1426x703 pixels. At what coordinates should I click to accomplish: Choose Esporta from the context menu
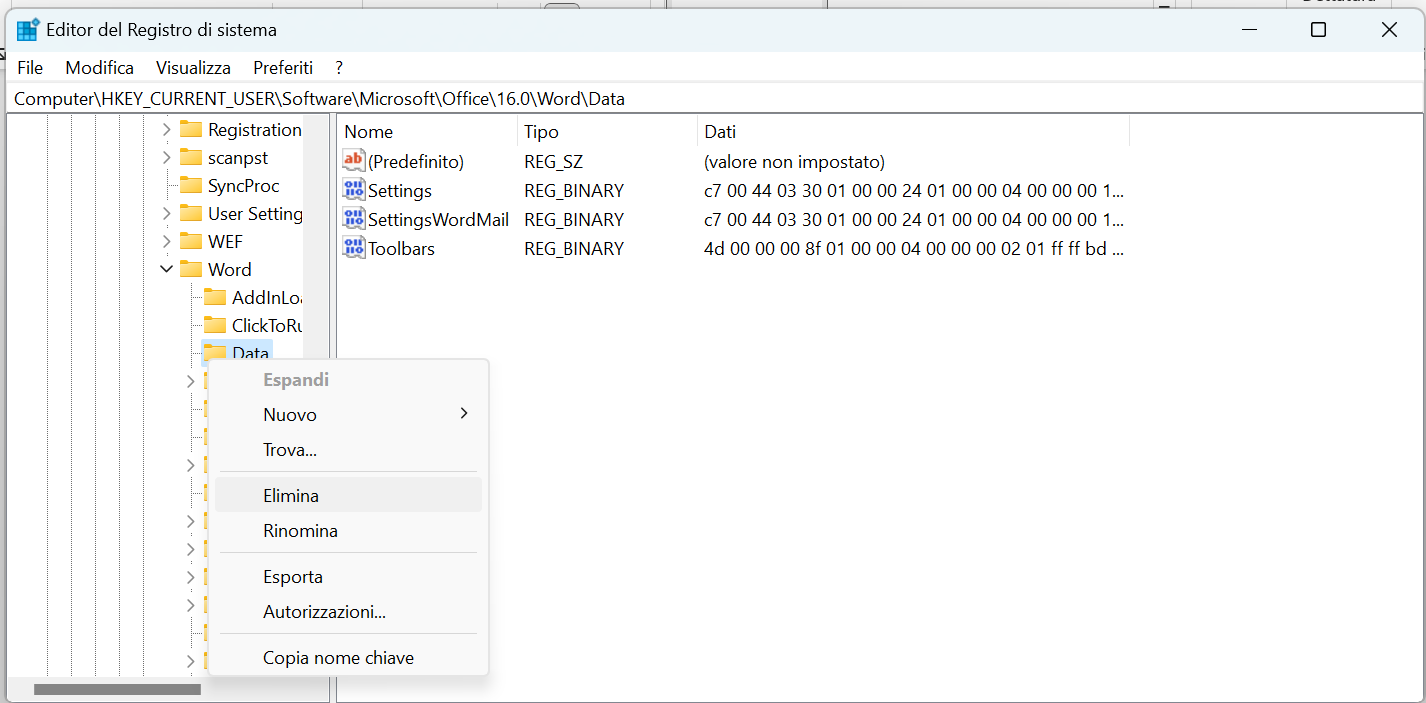(348, 576)
